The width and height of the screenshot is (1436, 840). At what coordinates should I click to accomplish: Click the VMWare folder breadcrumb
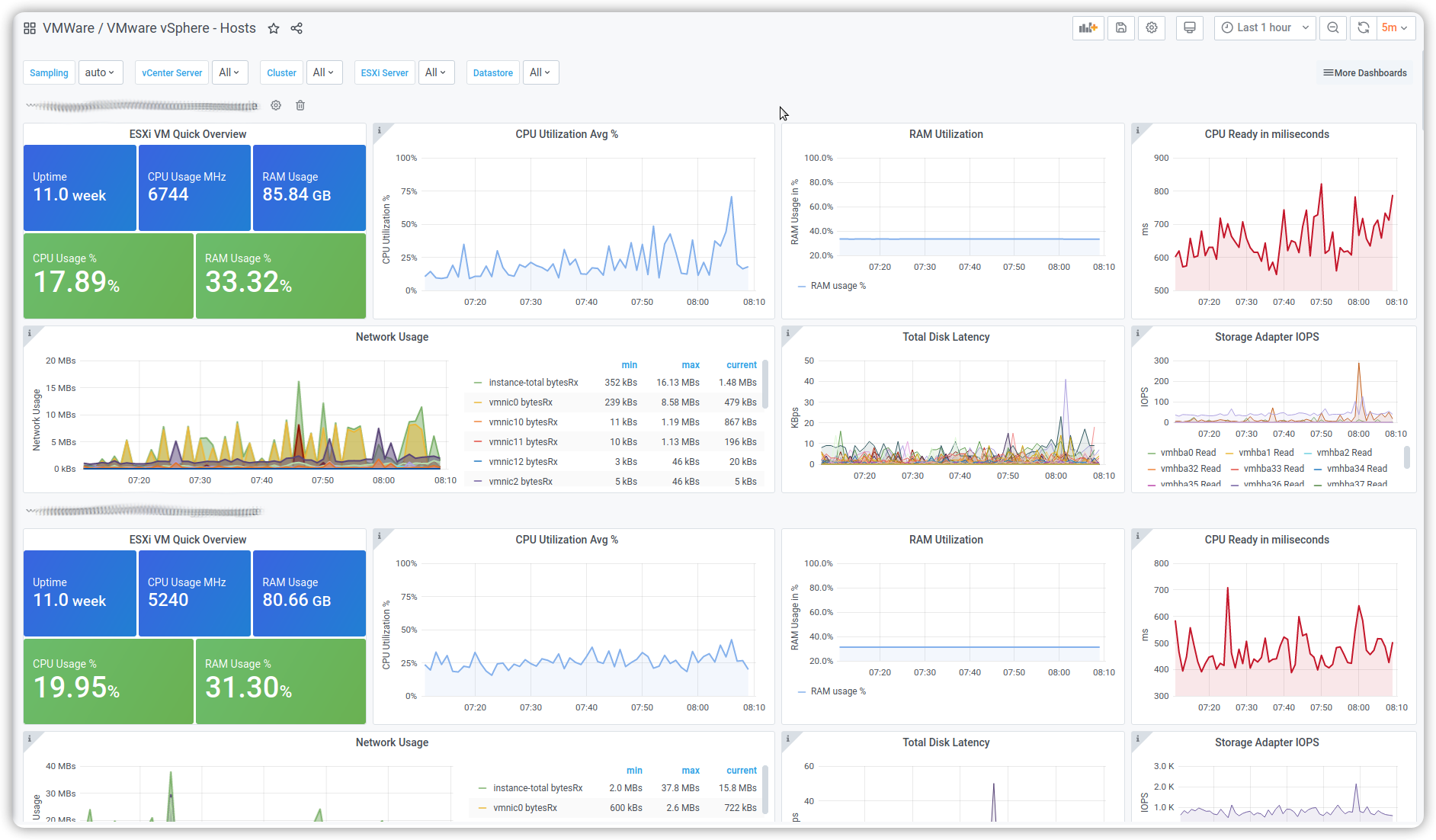click(69, 28)
